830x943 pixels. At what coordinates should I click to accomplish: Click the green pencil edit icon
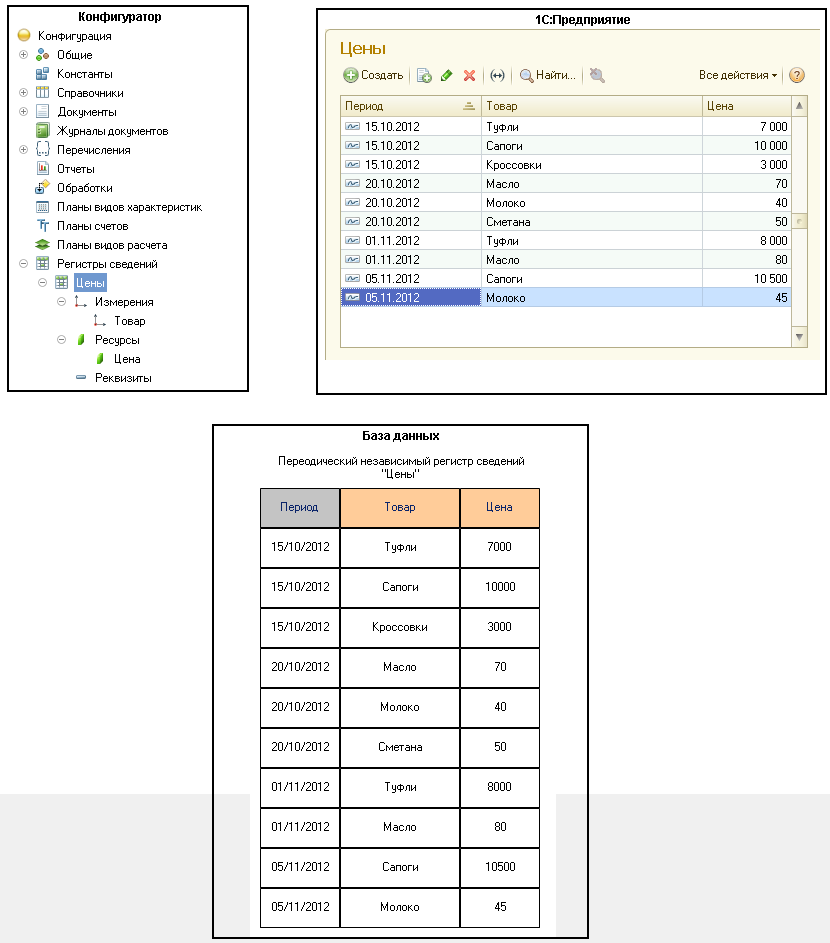(446, 75)
